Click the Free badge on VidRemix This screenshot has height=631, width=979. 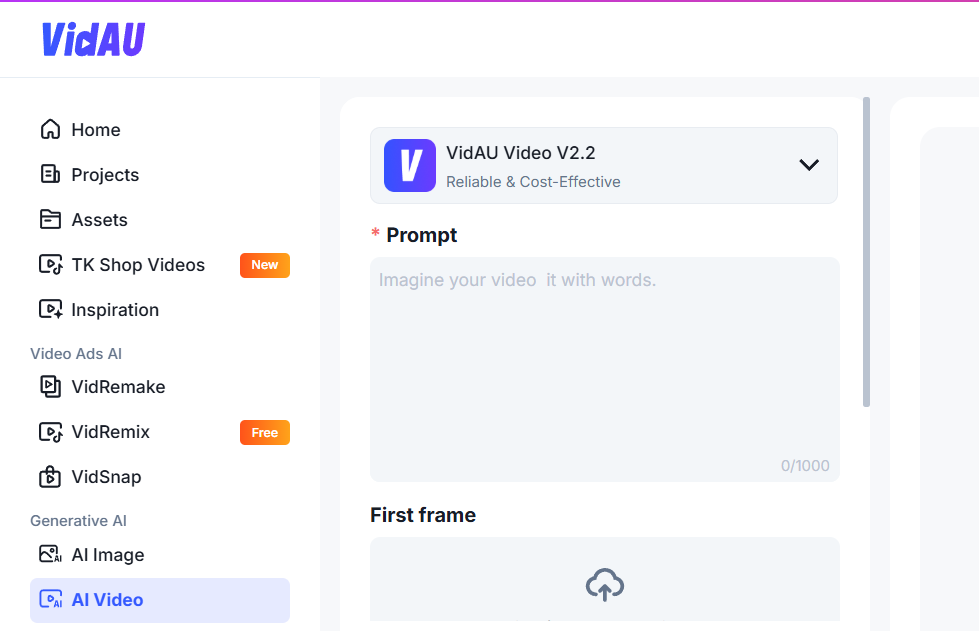tap(264, 432)
